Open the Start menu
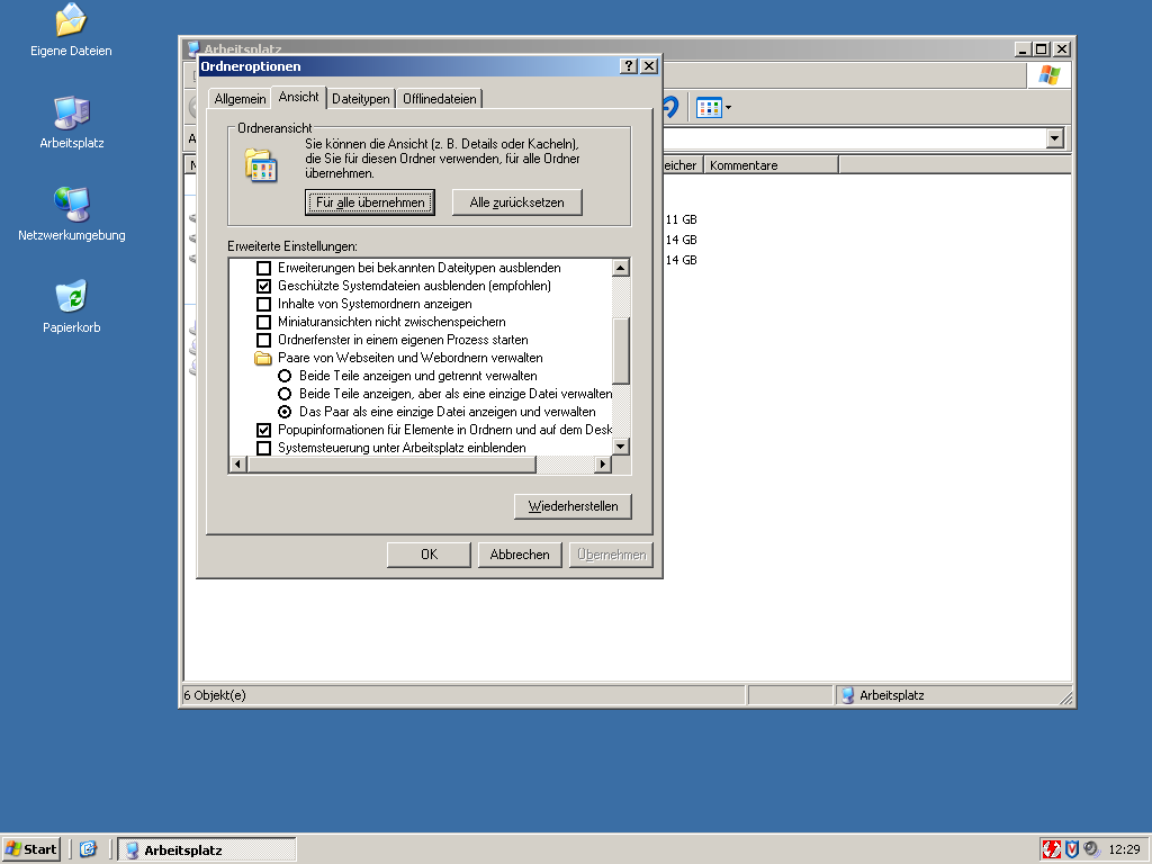1152x864 pixels. pos(32,849)
